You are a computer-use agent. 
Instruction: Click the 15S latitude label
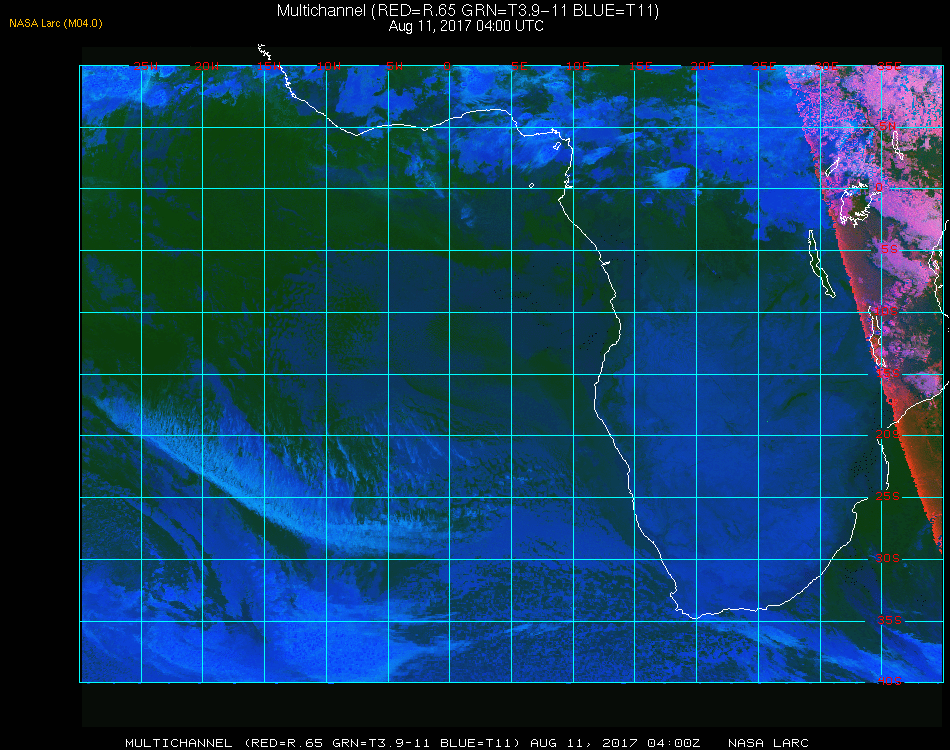[888, 373]
